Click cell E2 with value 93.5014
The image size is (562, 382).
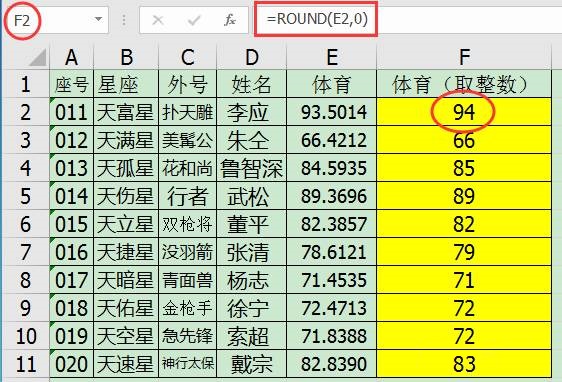(x=332, y=112)
